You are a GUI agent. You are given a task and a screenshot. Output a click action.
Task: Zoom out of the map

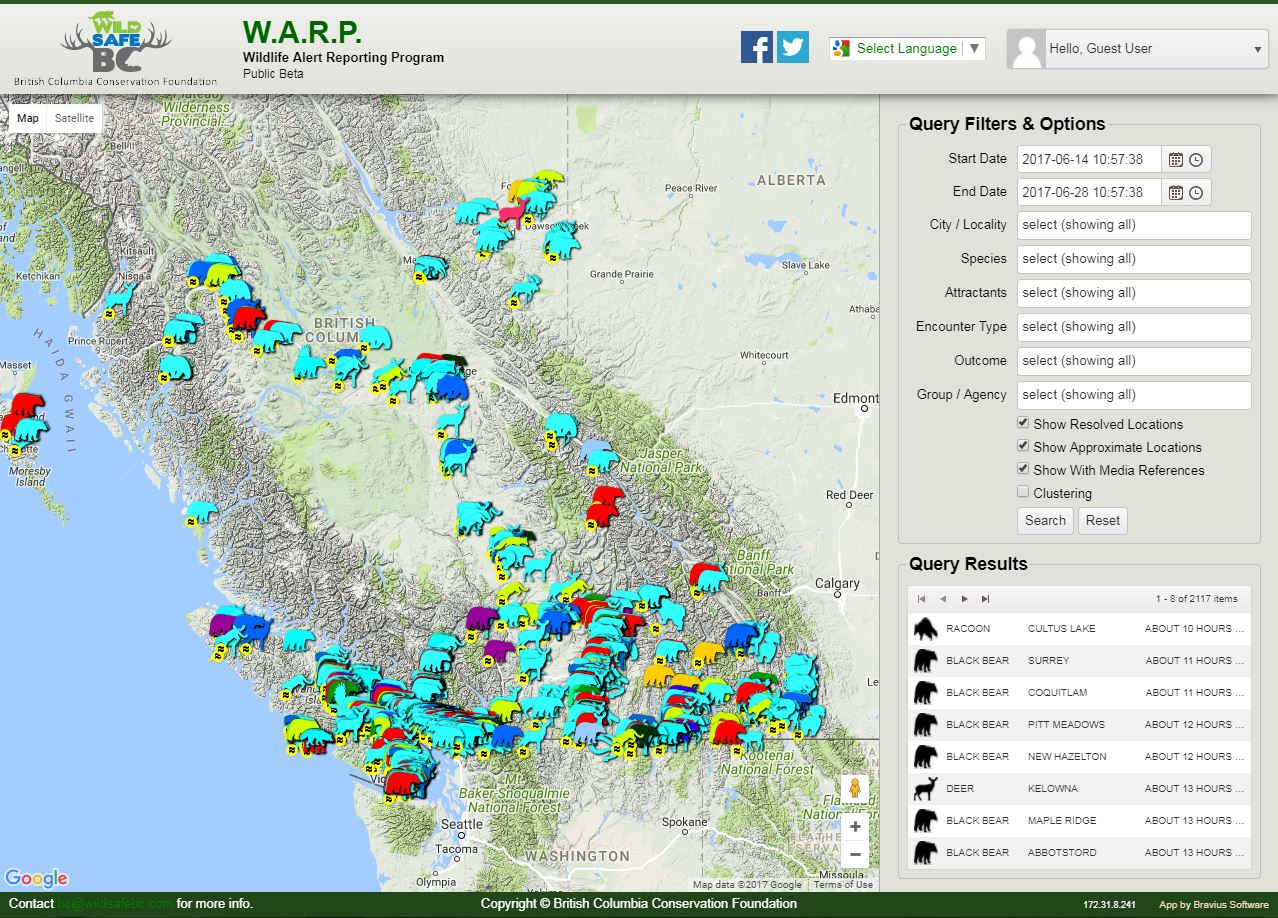[855, 854]
